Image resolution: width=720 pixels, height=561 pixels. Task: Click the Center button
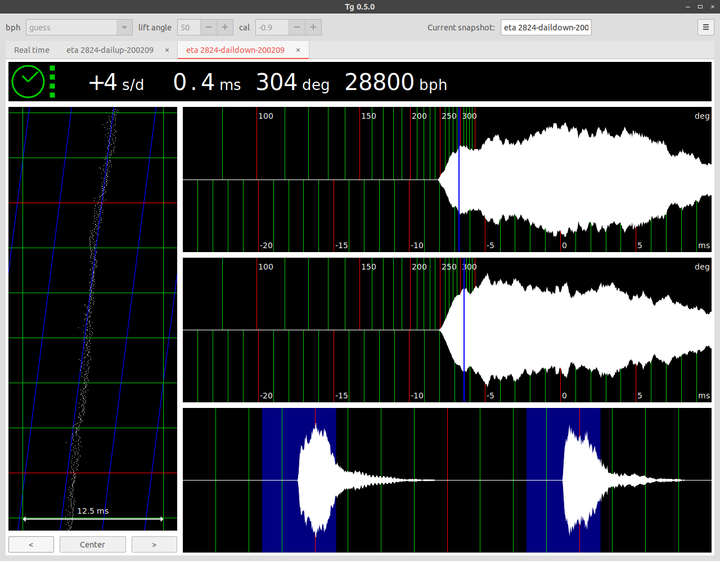click(x=92, y=544)
